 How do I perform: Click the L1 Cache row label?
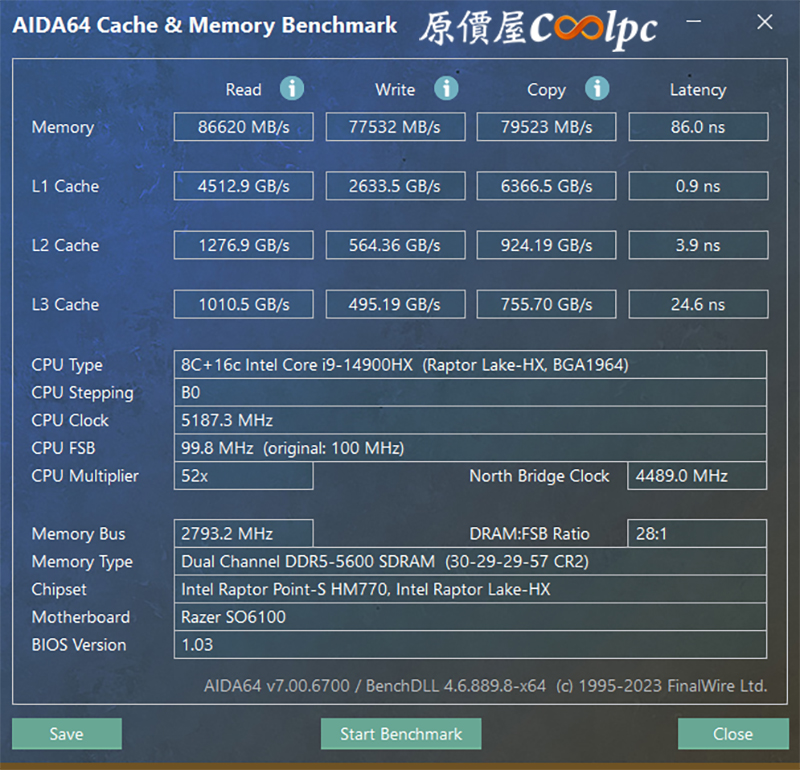pyautogui.click(x=65, y=186)
